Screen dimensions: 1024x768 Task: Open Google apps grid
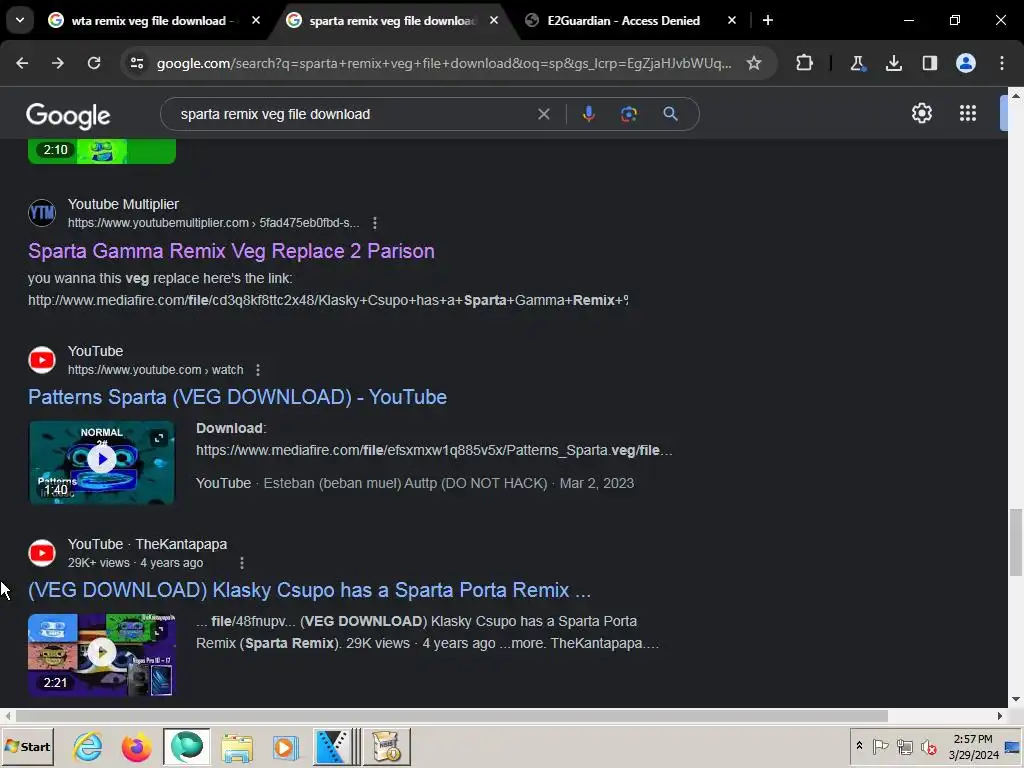tap(968, 114)
